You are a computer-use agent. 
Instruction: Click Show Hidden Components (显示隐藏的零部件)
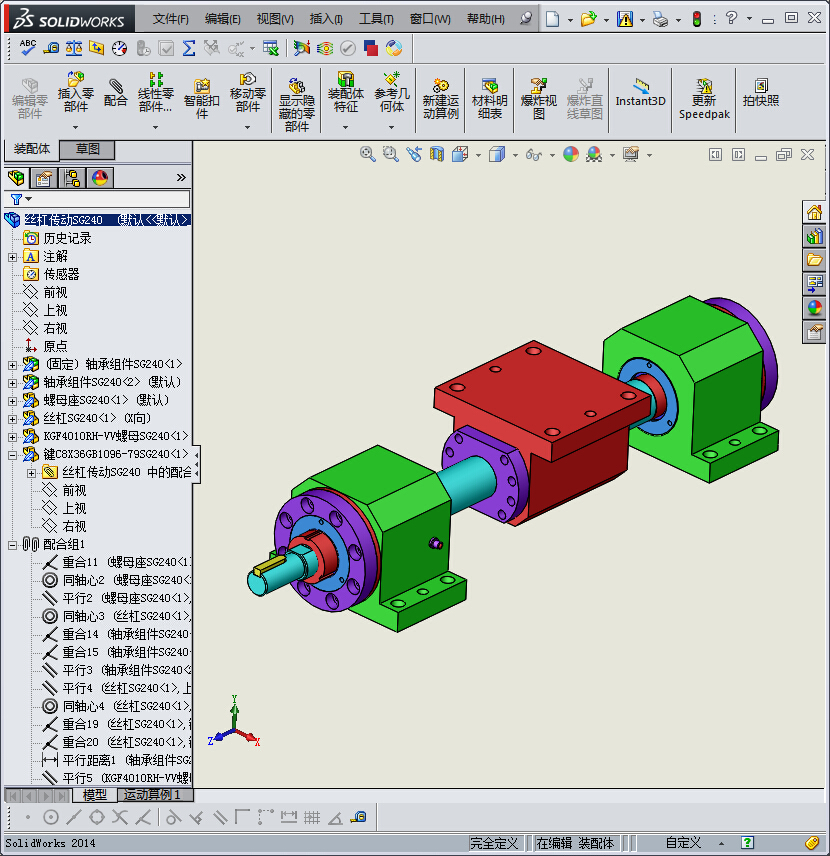coord(297,104)
